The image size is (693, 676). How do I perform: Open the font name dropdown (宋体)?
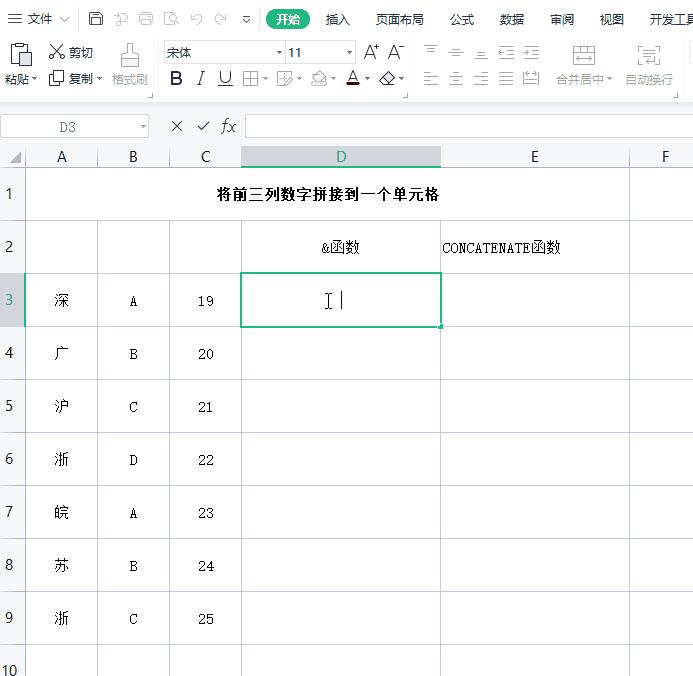coord(279,52)
